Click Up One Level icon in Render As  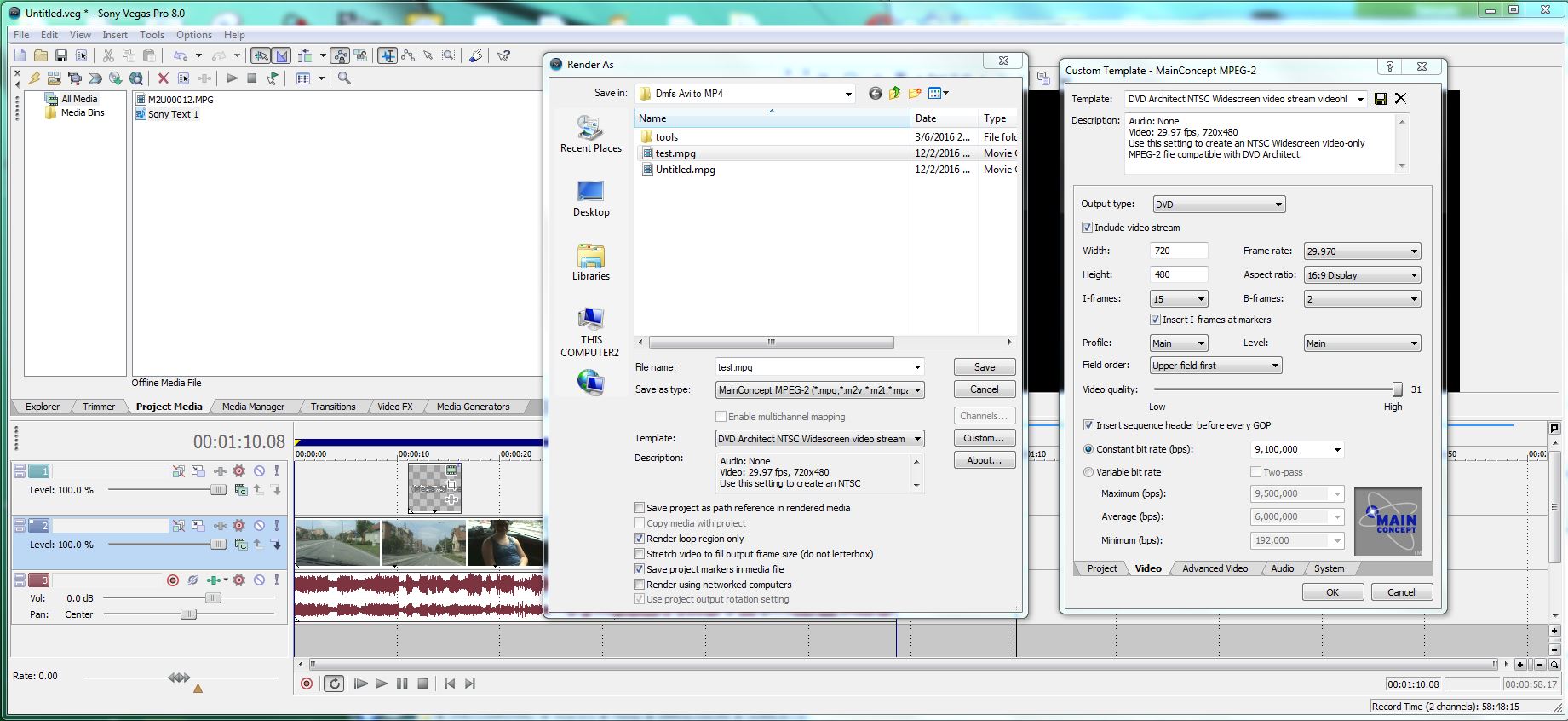895,94
